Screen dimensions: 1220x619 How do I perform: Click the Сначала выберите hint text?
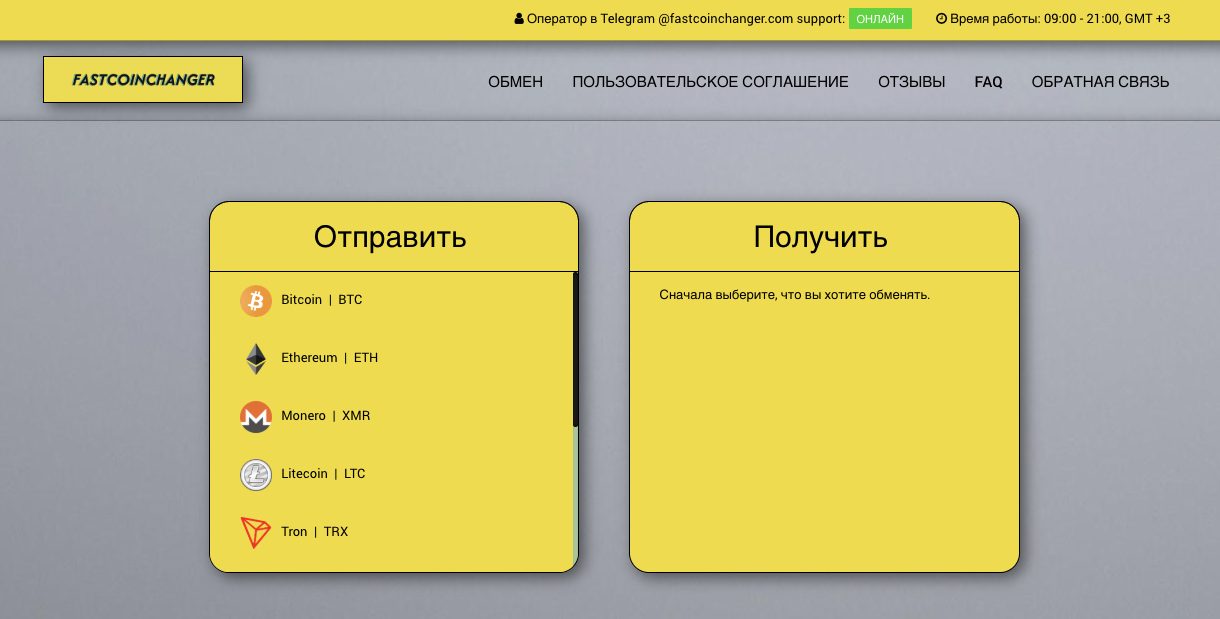tap(795, 295)
